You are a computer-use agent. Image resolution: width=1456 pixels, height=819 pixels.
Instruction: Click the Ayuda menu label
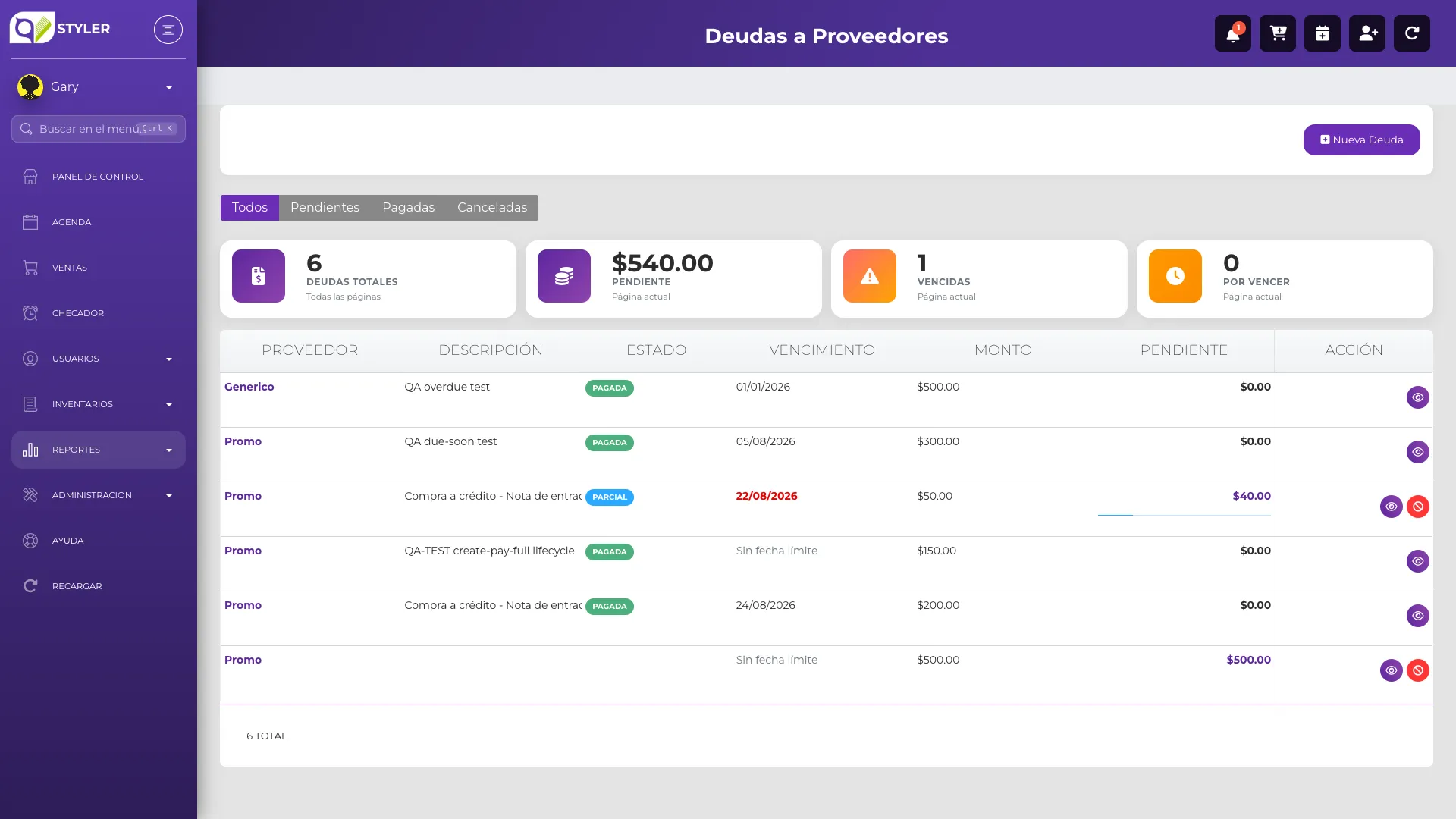click(x=67, y=541)
